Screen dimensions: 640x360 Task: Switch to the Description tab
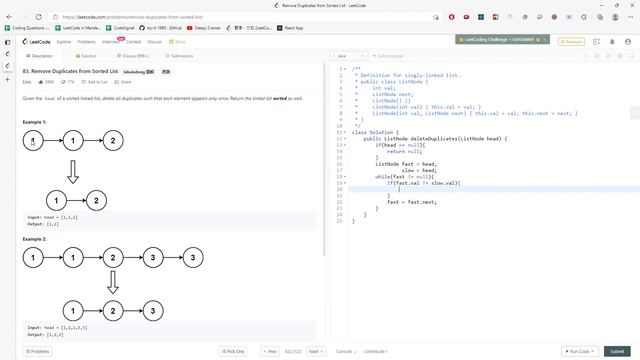[39, 56]
